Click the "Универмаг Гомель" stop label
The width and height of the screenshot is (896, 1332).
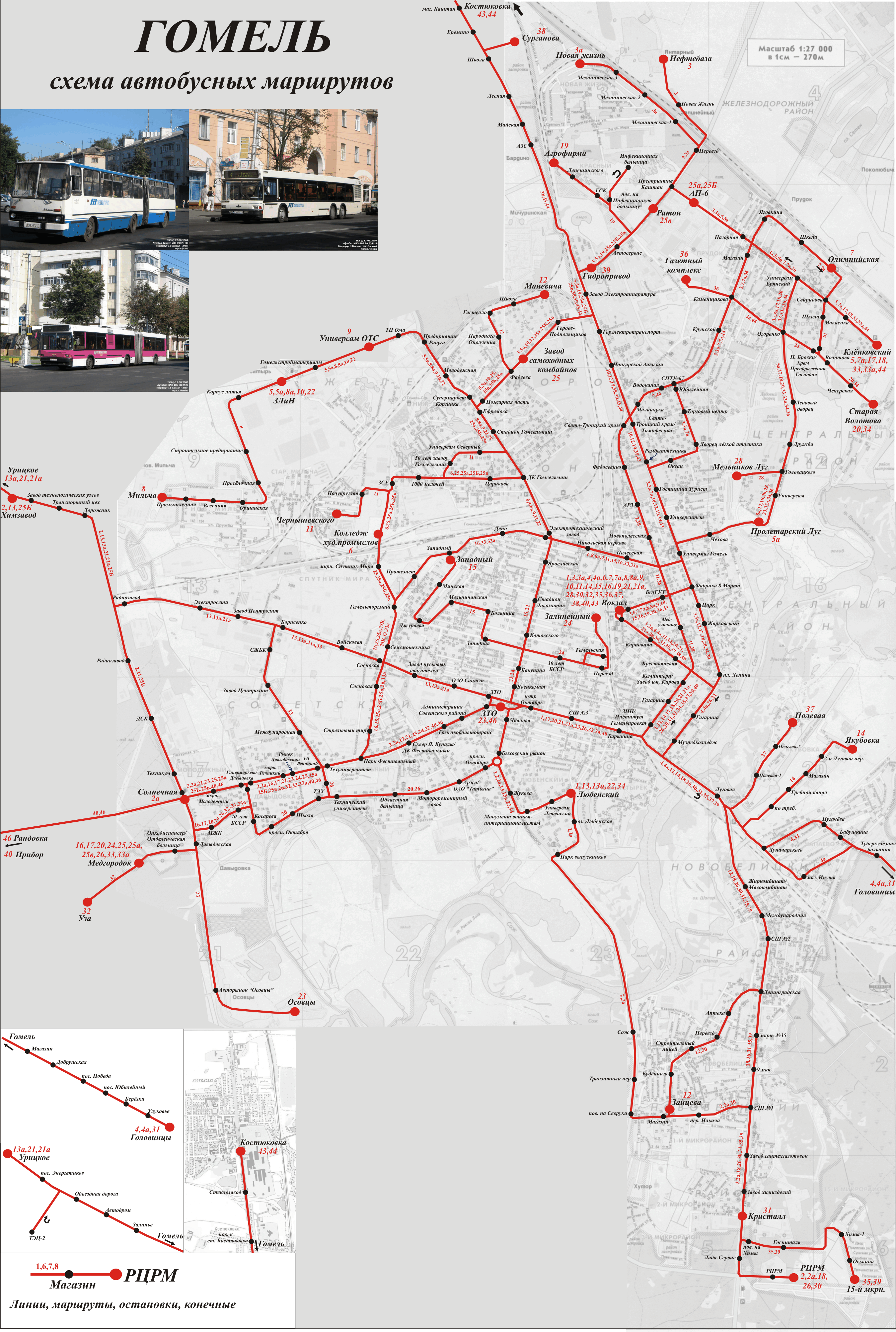tap(705, 553)
